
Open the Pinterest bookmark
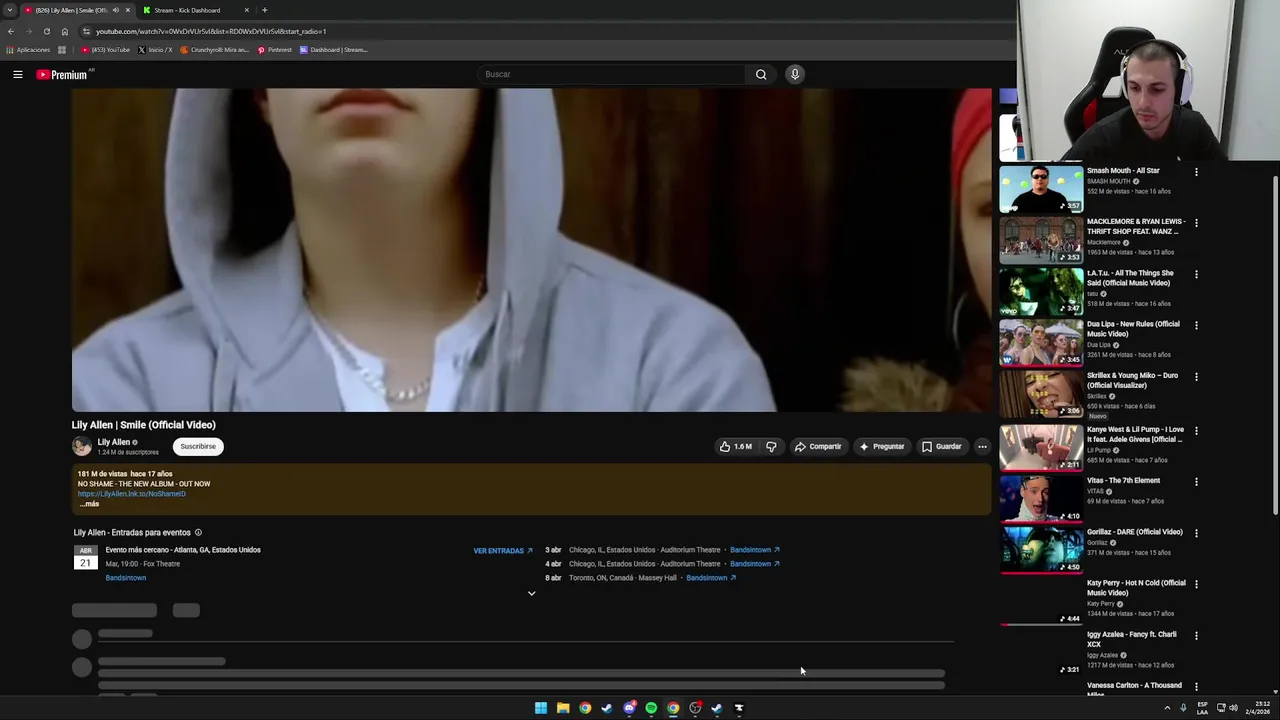point(275,50)
